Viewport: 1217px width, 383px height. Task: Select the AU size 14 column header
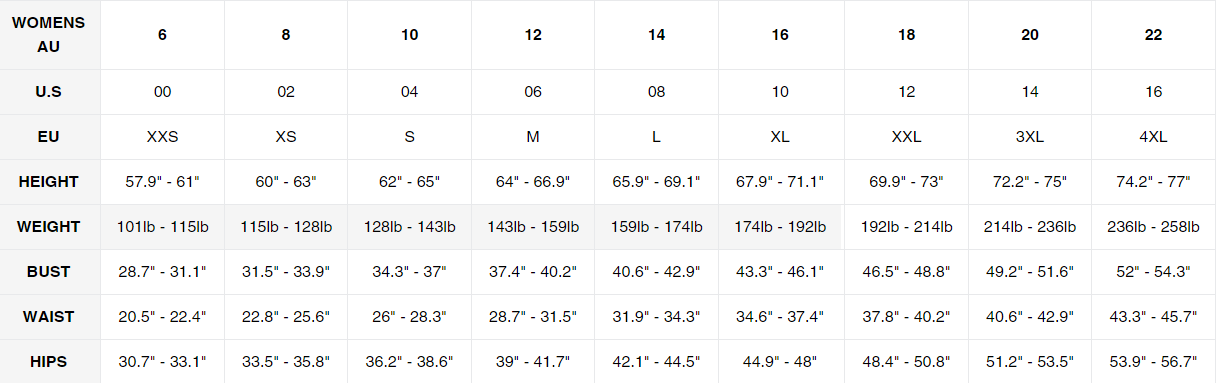pyautogui.click(x=656, y=34)
